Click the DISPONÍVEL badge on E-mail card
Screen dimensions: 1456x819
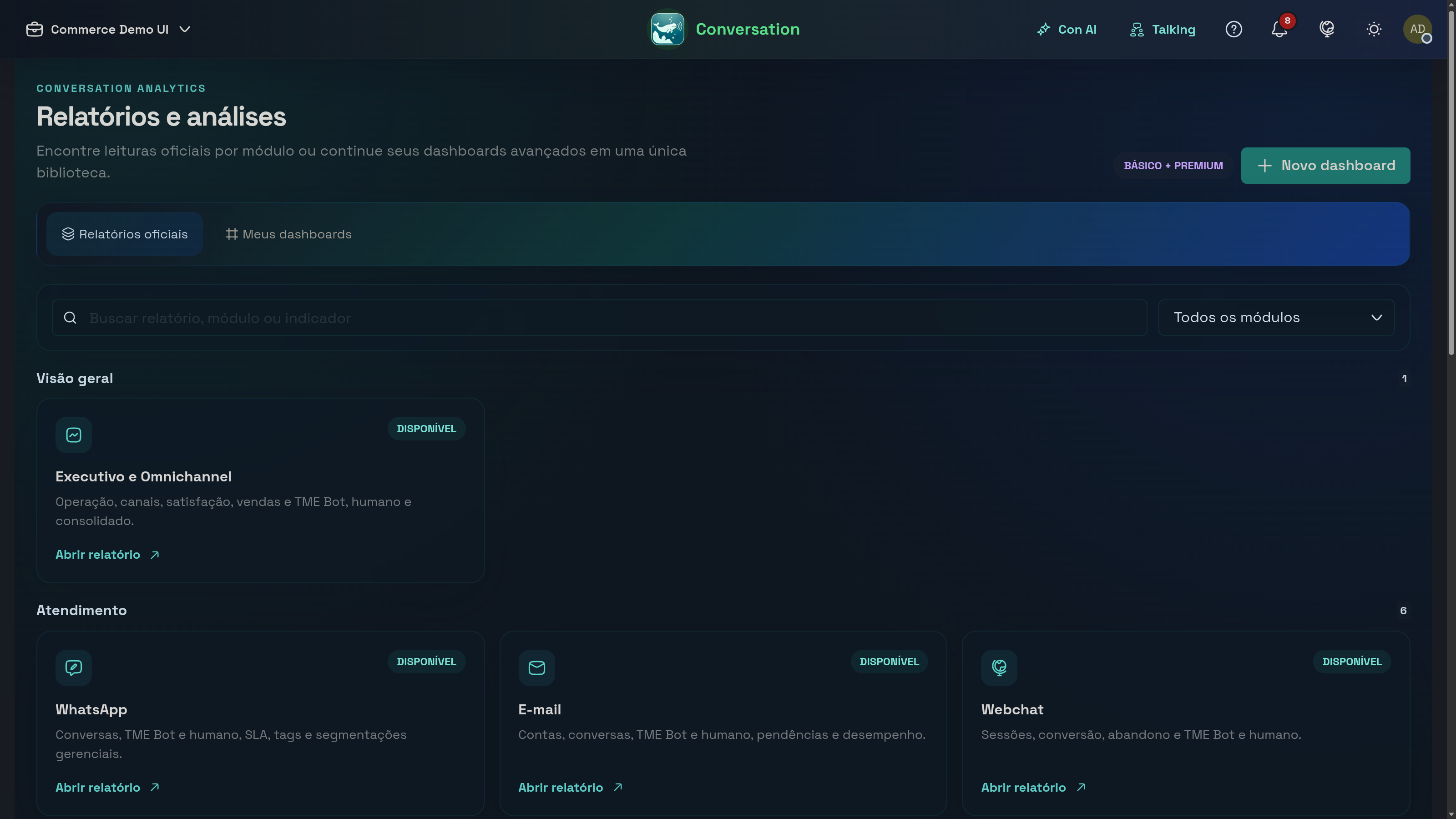[889, 661]
